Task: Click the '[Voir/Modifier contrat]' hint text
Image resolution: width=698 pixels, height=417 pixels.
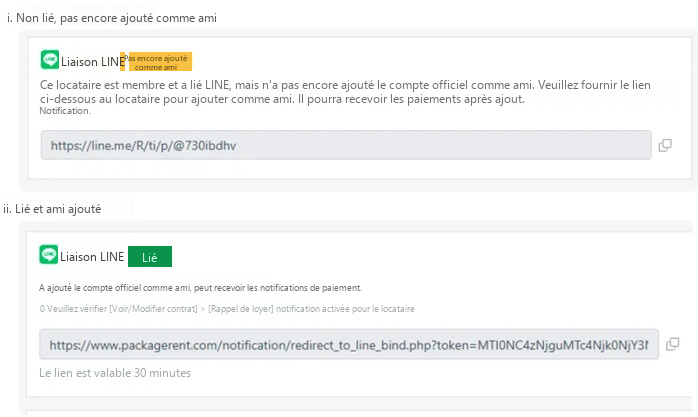Action: click(x=154, y=309)
